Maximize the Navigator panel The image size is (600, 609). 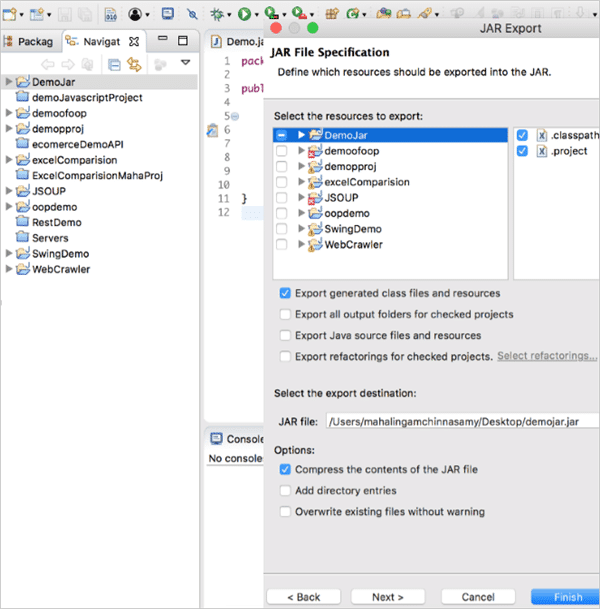(183, 40)
